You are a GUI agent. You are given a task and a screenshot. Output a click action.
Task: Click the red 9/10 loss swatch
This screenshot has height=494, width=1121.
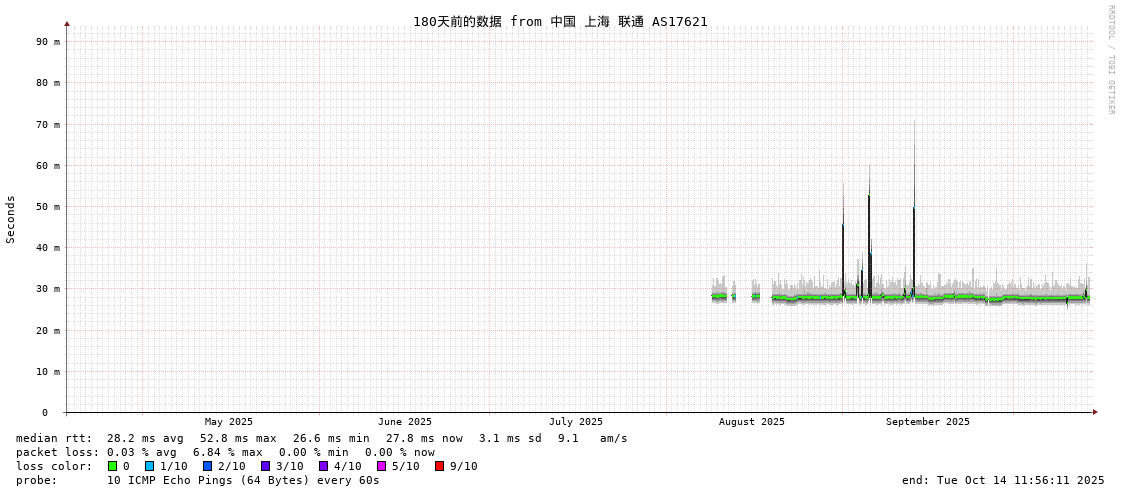coord(439,466)
